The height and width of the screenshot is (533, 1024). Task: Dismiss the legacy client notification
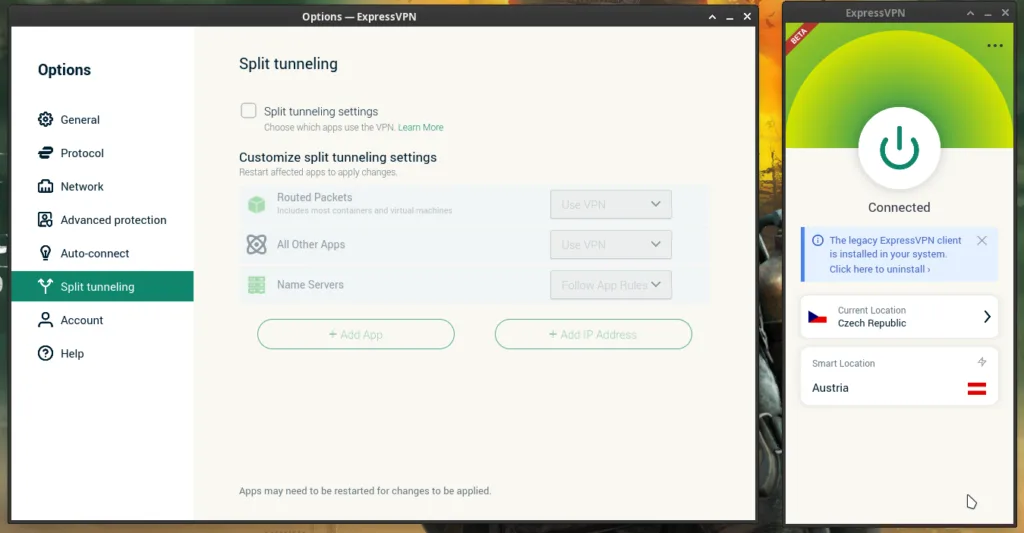(x=981, y=241)
